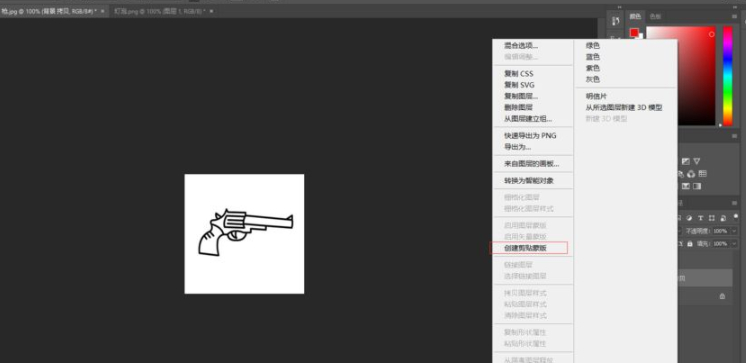Add a color lookup adjustment grid icon
Viewport: 746px width, 363px height.
pos(703,174)
